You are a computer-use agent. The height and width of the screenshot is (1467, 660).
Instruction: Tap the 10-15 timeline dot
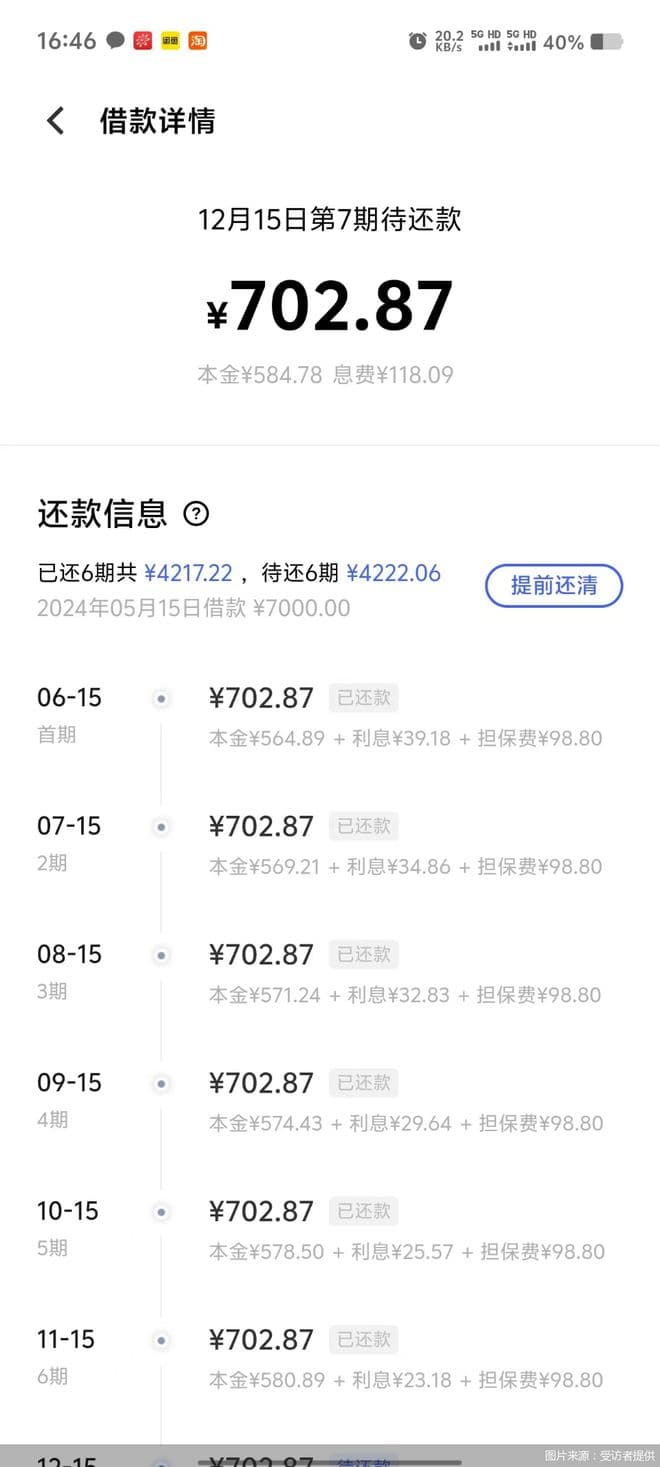(161, 1211)
